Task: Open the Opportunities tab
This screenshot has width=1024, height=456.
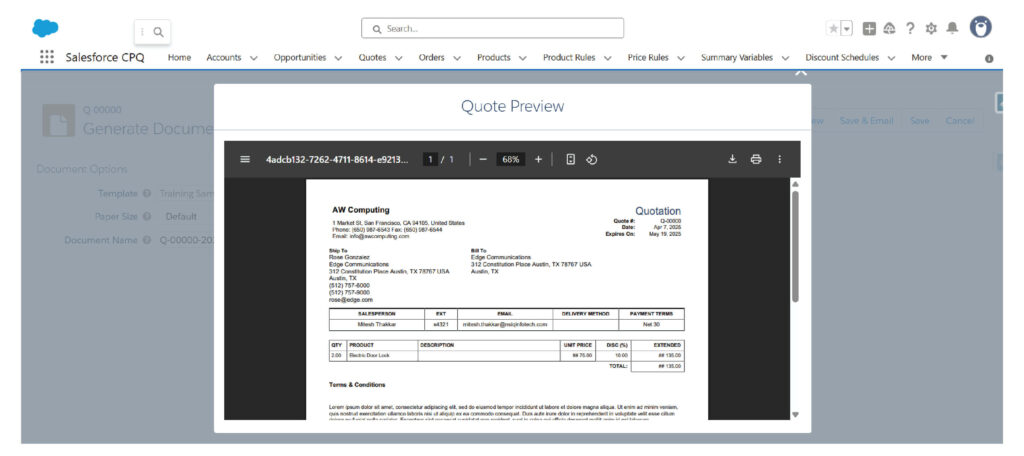Action: tap(300, 57)
